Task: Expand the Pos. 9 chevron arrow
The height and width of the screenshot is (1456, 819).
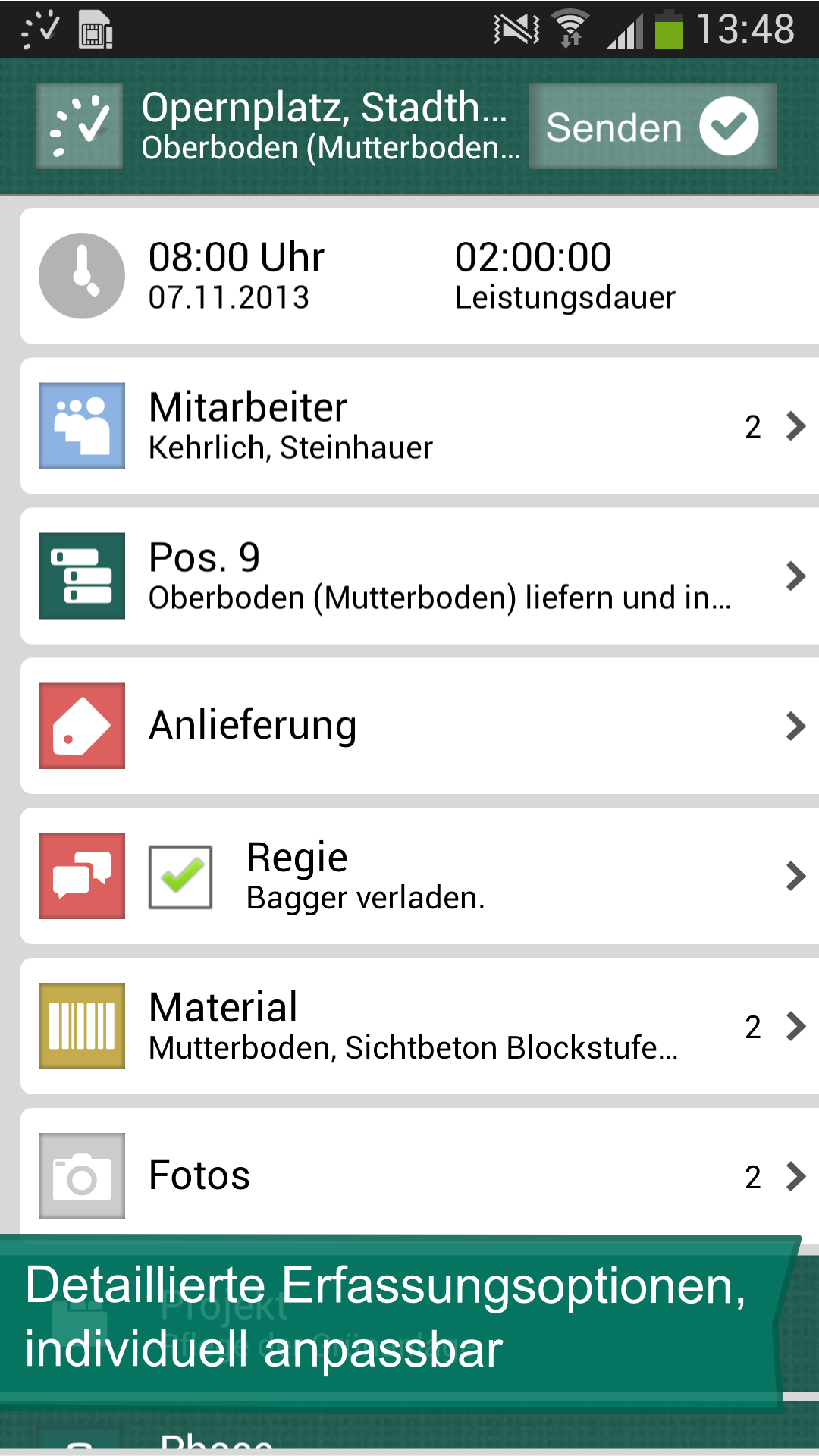Action: point(795,576)
